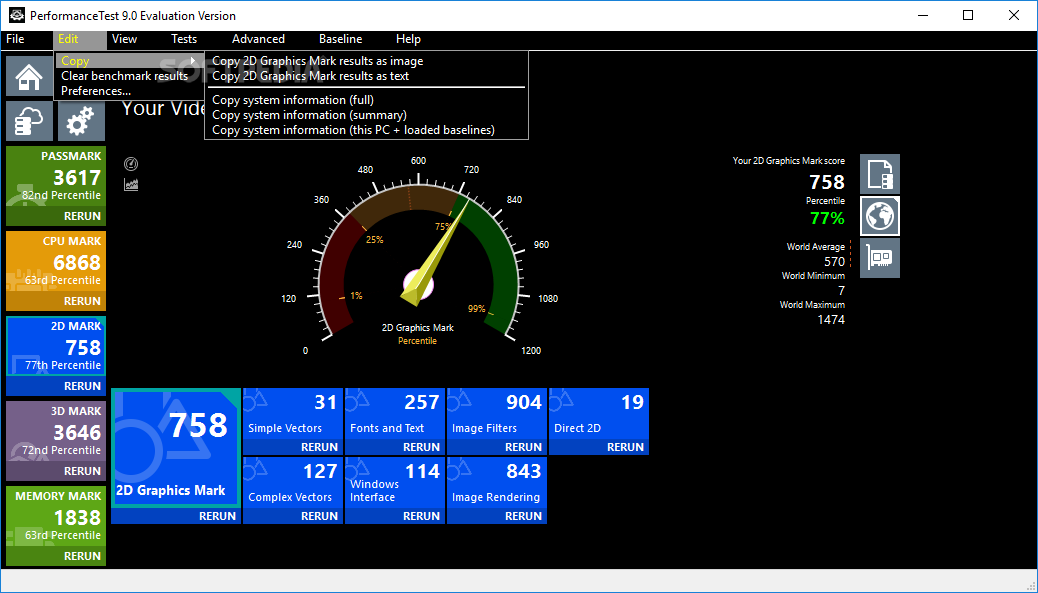
Task: Open the cloud baseline manager icon
Action: coord(29,121)
